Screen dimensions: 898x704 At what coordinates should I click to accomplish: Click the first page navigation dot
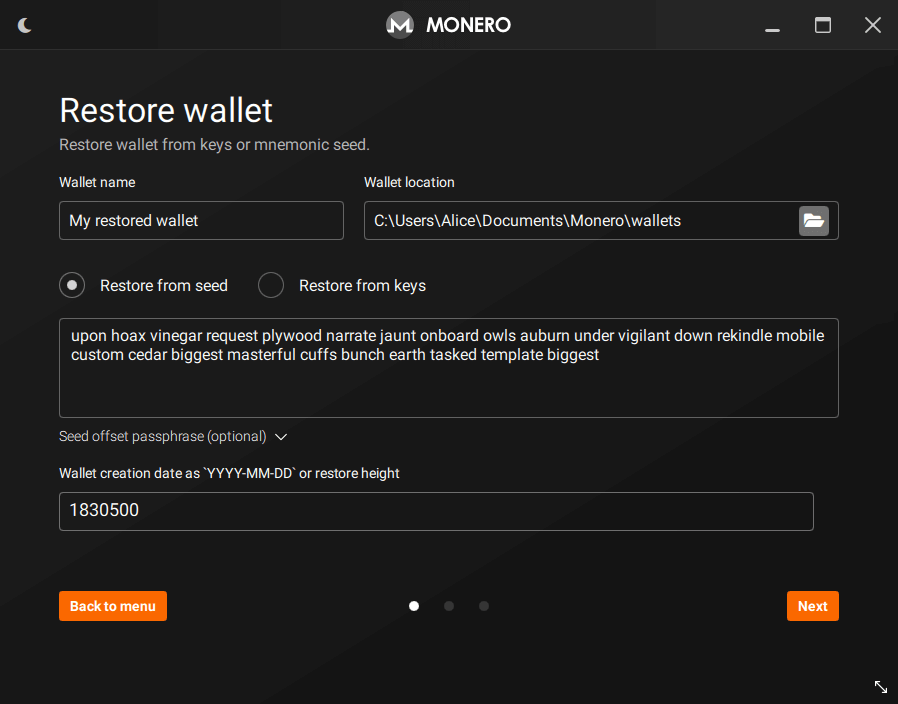tap(413, 606)
